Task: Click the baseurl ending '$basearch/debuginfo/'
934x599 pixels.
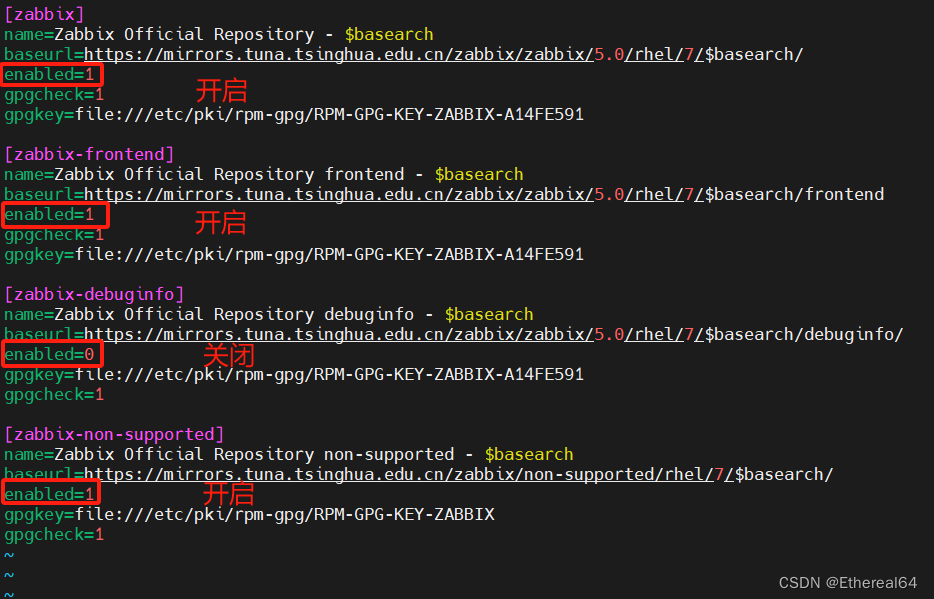Action: (454, 335)
